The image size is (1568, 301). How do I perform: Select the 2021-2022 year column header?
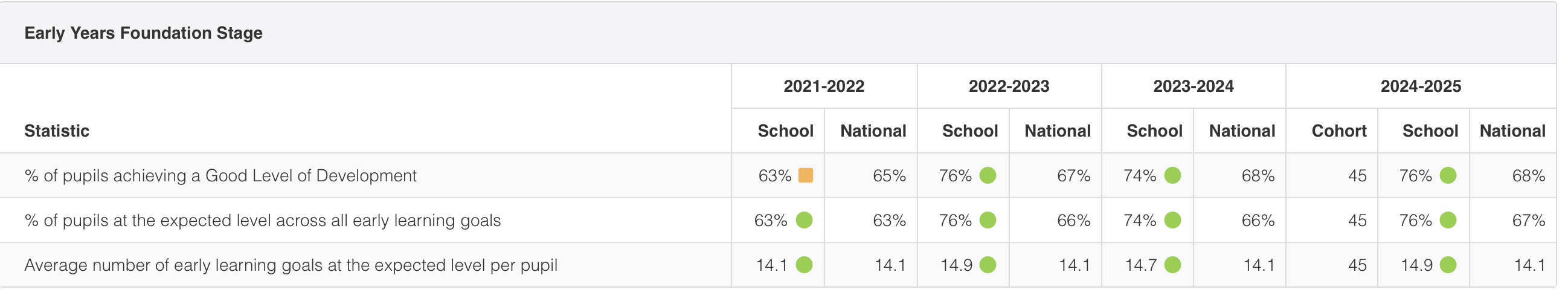[x=824, y=86]
